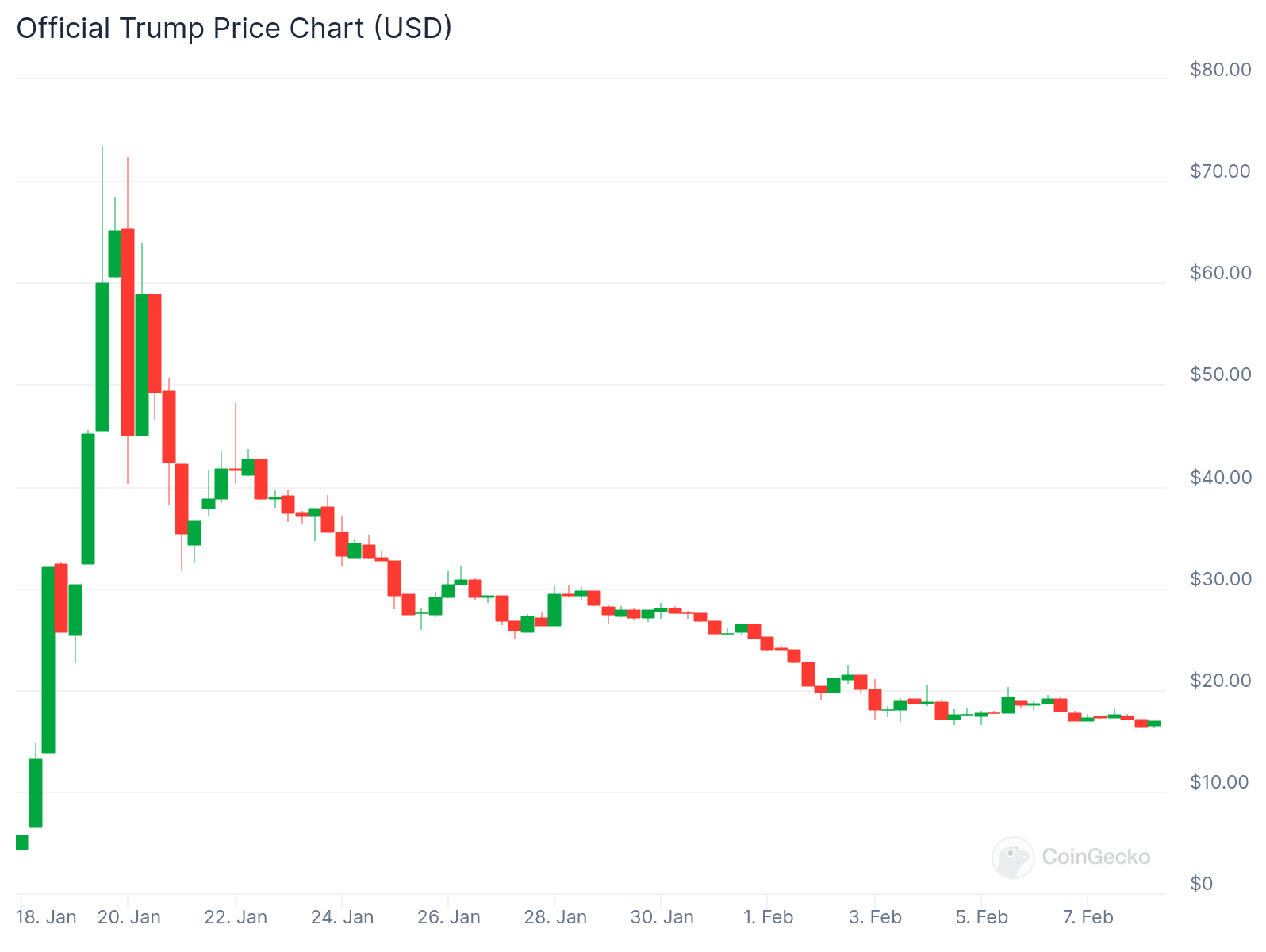Select the 20. Jan date label
Image resolution: width=1266 pixels, height=952 pixels.
coord(129,917)
